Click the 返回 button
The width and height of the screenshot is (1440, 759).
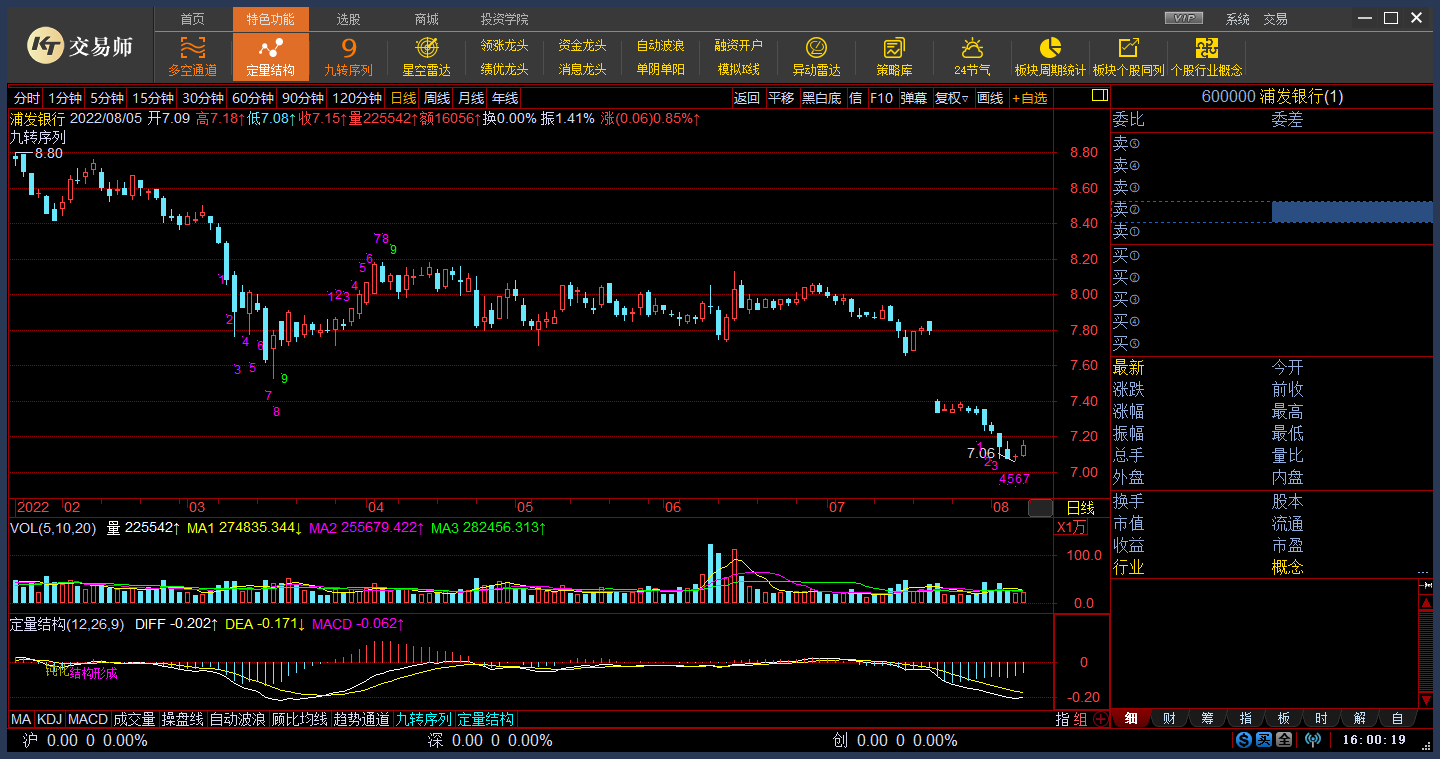[x=747, y=97]
